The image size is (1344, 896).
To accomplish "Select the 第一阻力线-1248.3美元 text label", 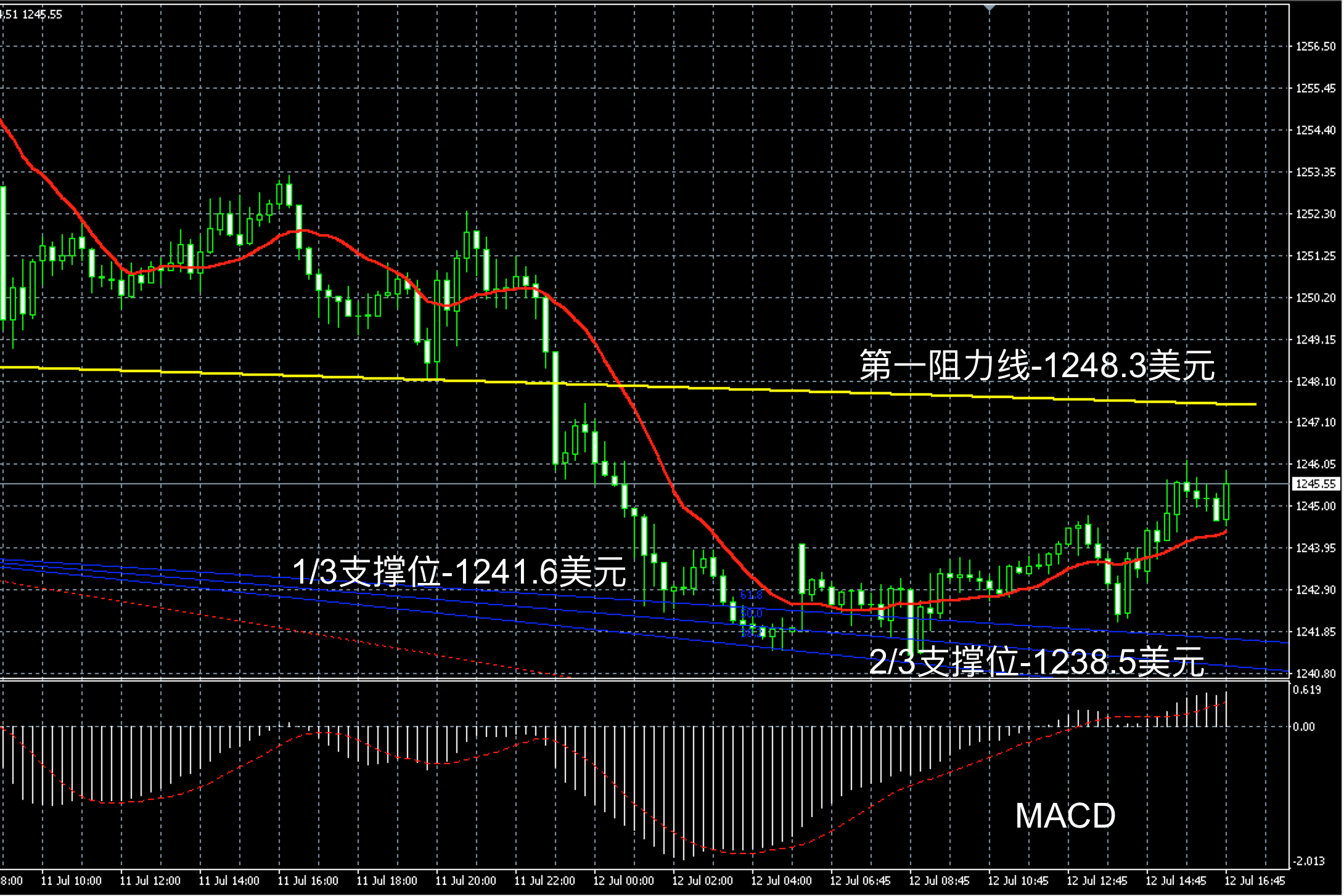I will coord(1037,365).
